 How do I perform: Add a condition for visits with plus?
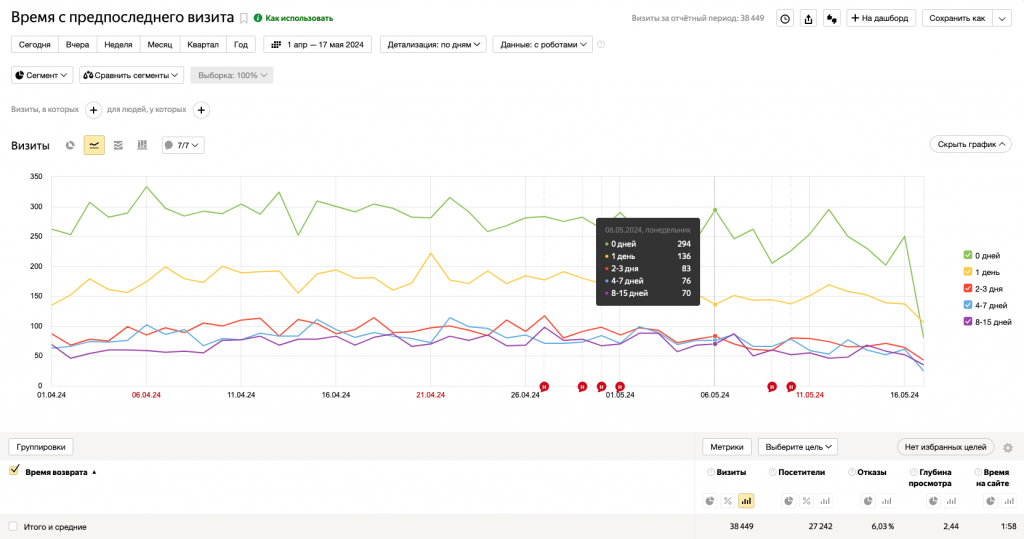(x=93, y=110)
